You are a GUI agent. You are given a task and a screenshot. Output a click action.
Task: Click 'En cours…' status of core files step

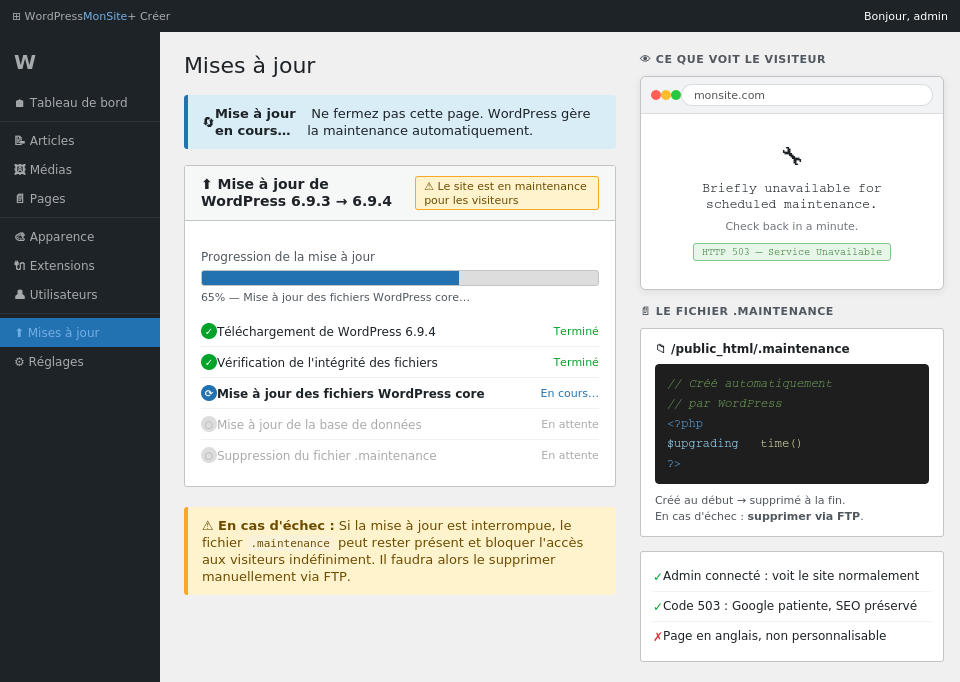[x=569, y=394]
